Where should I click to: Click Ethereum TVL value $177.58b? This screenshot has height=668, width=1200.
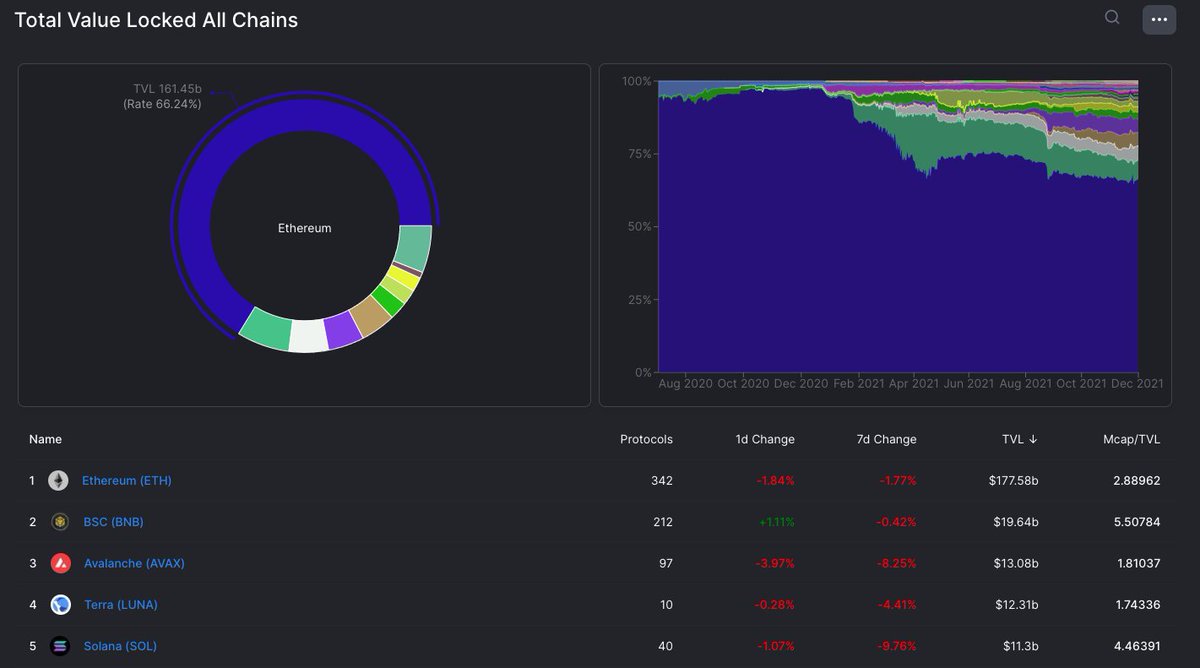click(x=1013, y=481)
